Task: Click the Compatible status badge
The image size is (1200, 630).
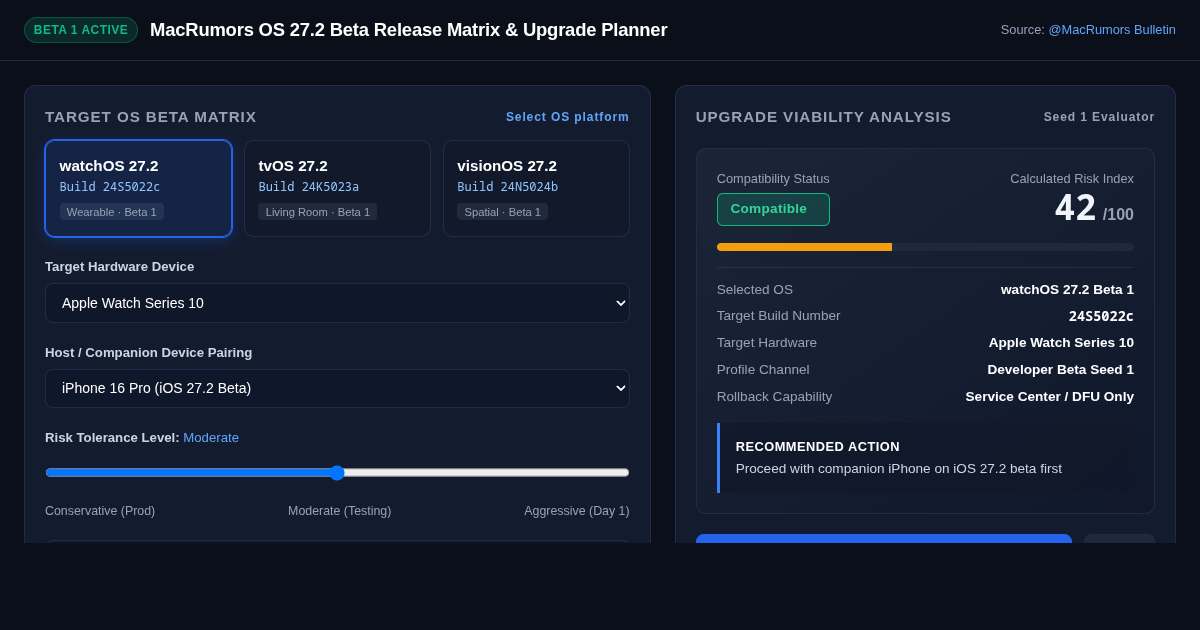Action: 773,209
